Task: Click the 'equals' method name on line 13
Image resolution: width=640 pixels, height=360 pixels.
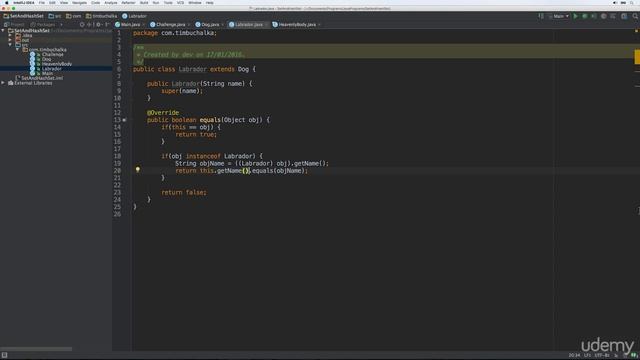Action: pos(210,120)
